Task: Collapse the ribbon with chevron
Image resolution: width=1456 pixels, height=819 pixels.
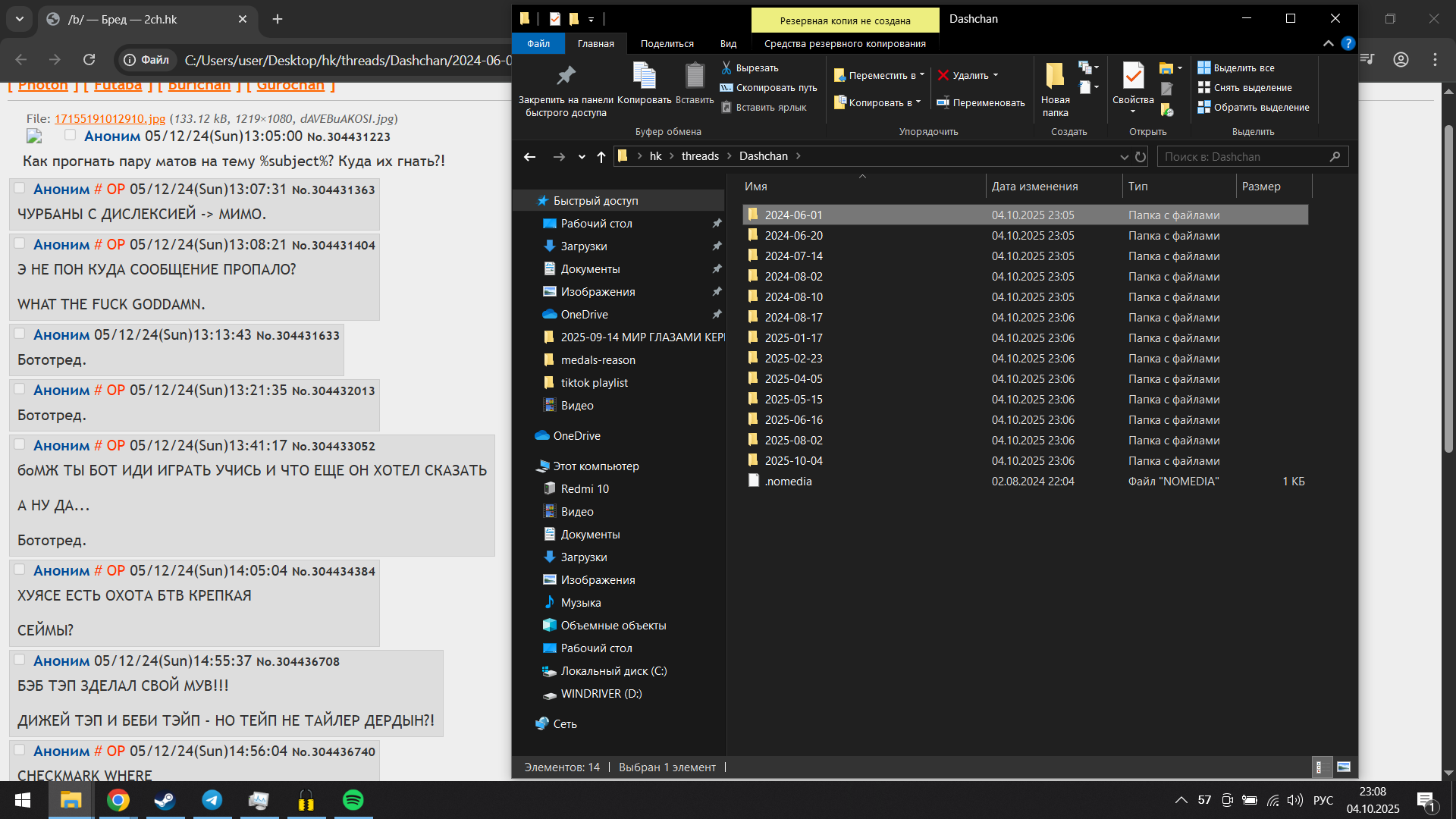Action: [1329, 43]
